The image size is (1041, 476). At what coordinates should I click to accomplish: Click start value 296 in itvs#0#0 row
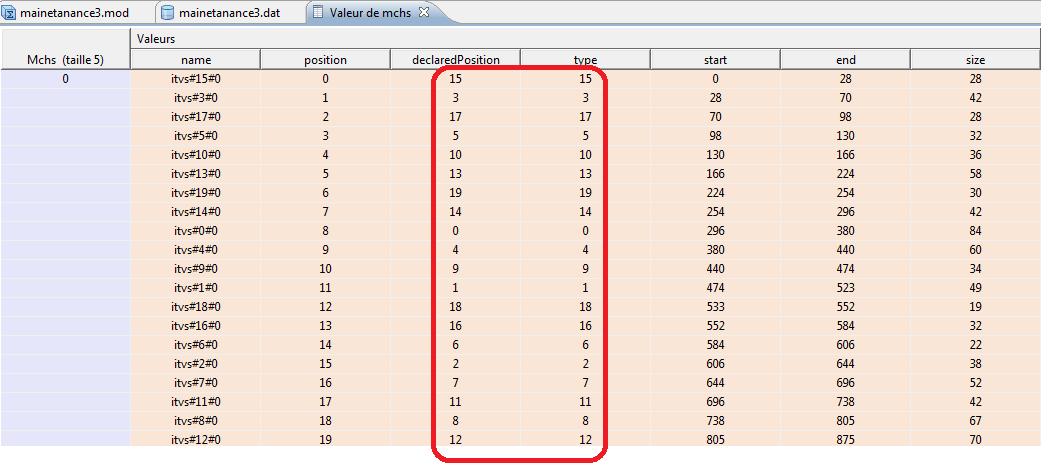pyautogui.click(x=715, y=231)
